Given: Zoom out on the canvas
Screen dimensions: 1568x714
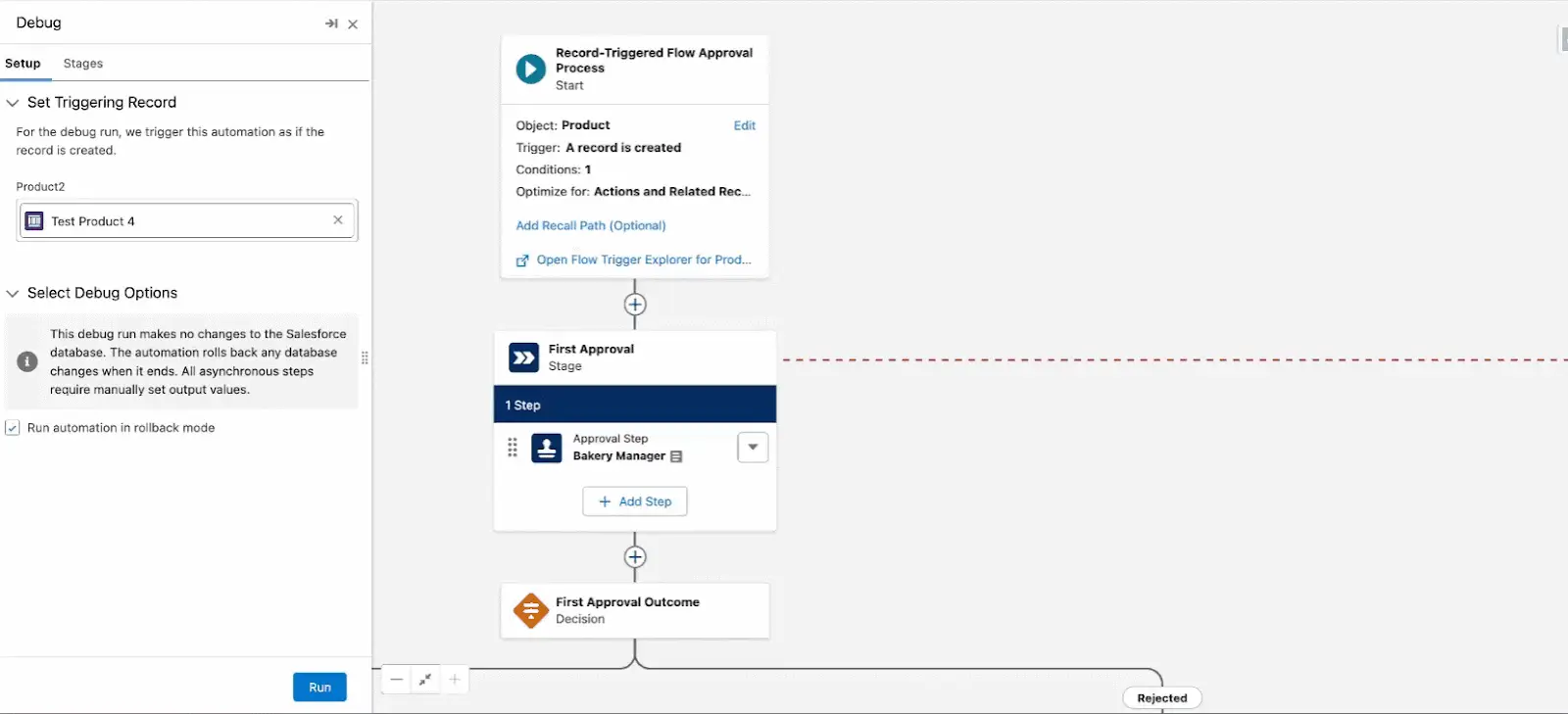Looking at the screenshot, I should [x=396, y=679].
